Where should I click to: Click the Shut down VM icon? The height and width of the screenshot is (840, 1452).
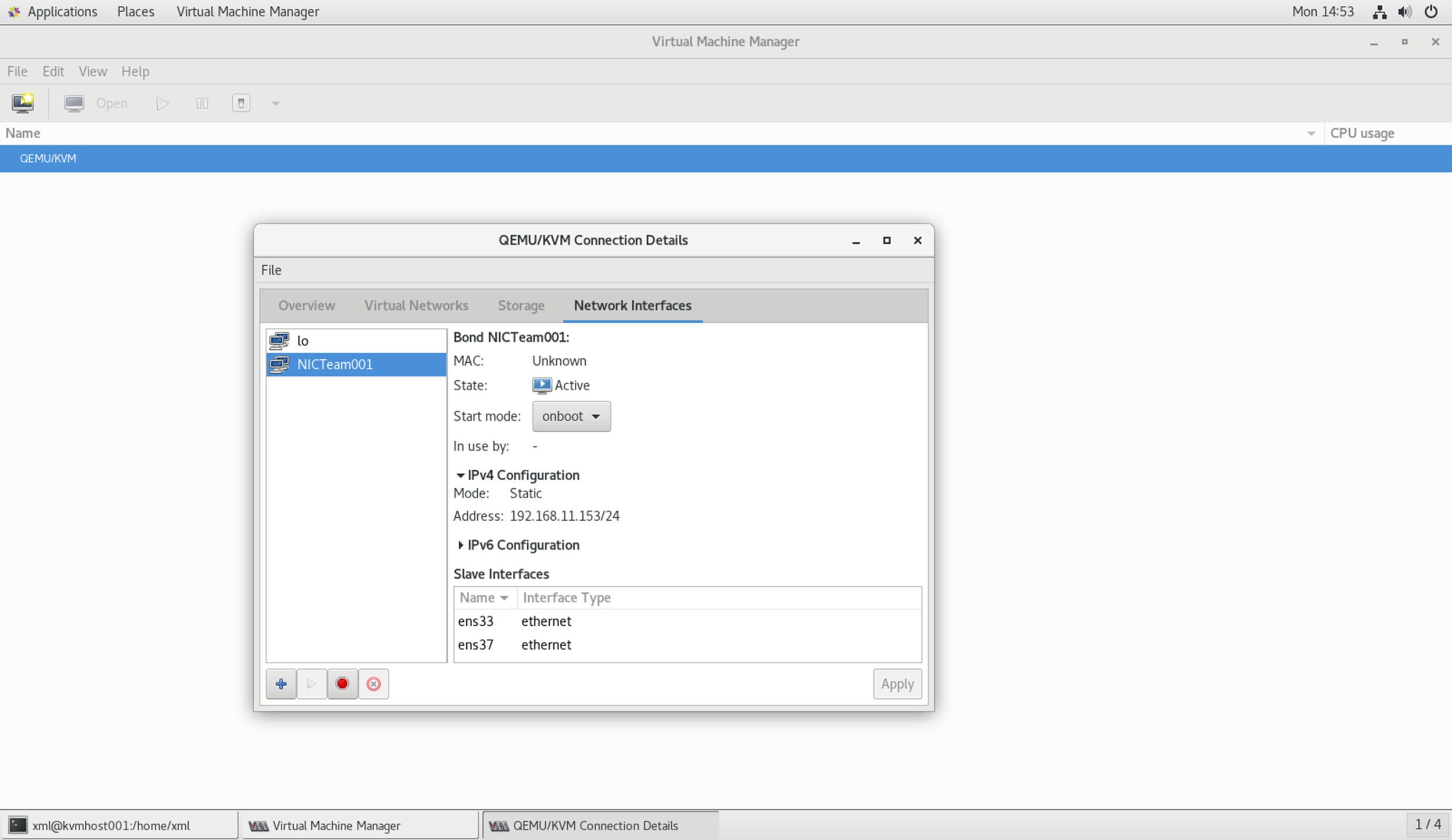[x=241, y=103]
